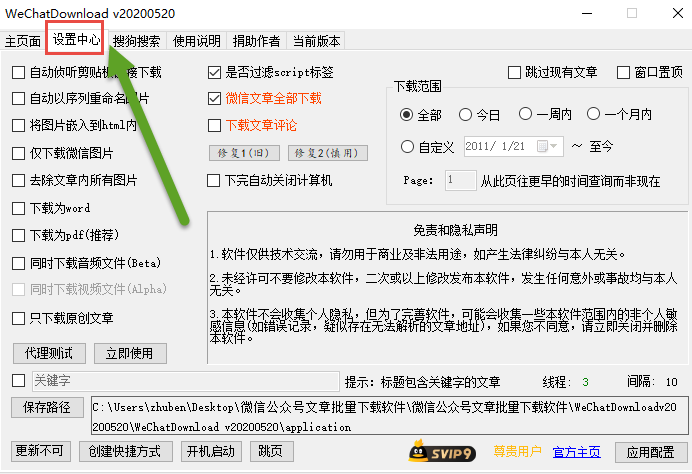This screenshot has height=474, width=692.
Task: Apply settings with 应用配置 button
Action: (x=651, y=452)
